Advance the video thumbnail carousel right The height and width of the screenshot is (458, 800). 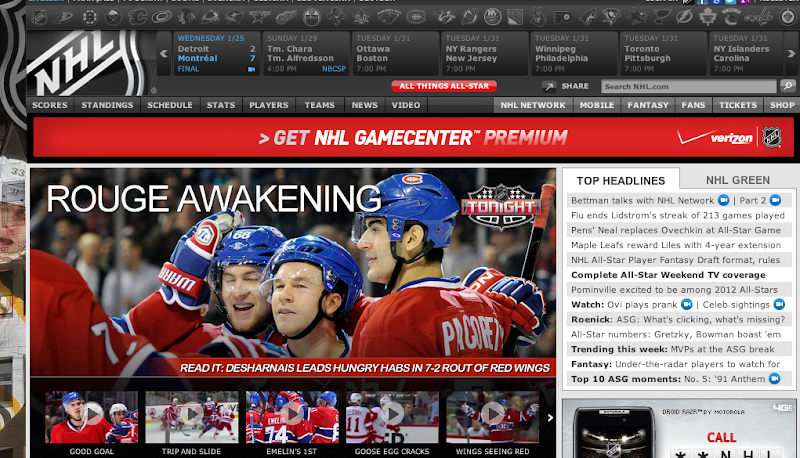[550, 418]
